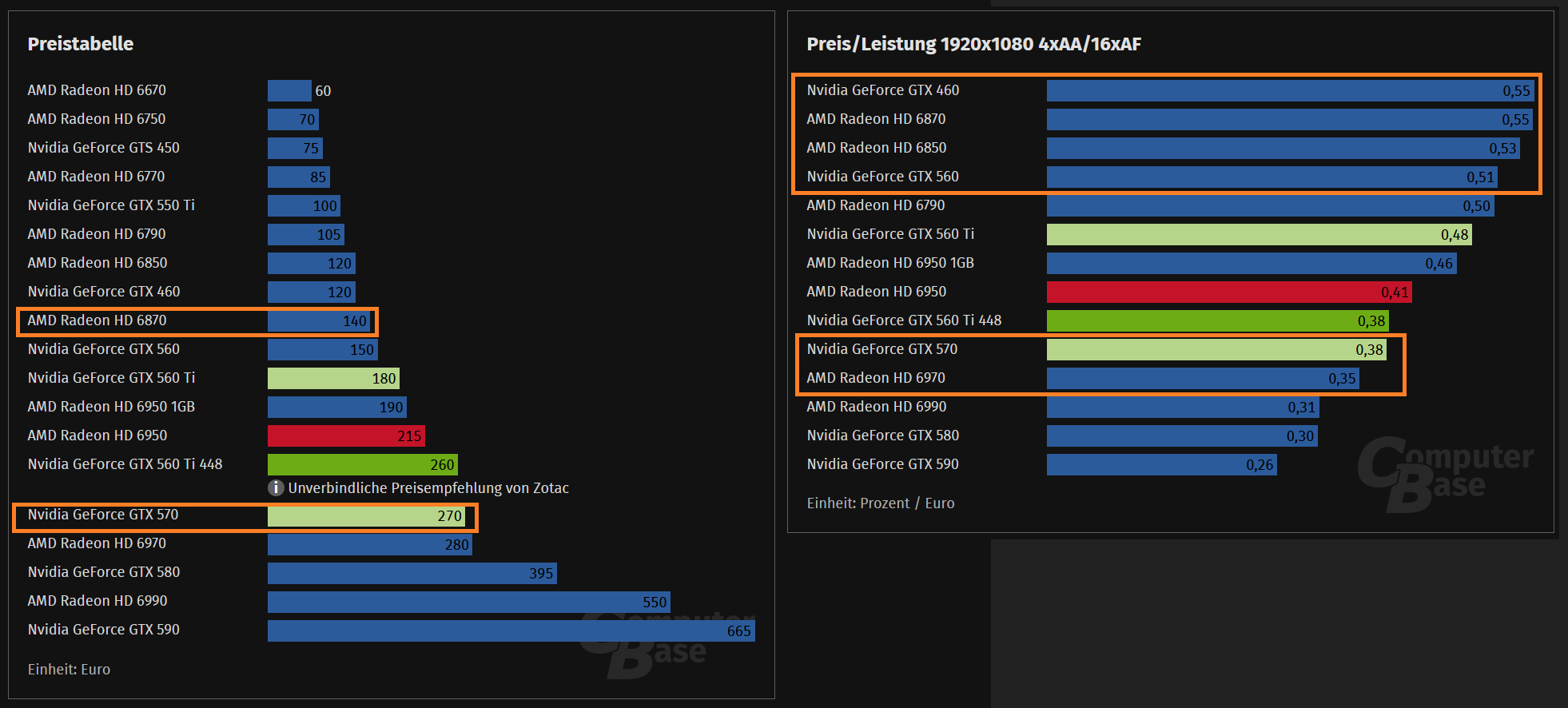Click AMD Radeon HD 6870 in Preis/Leistung chart
The width and height of the screenshot is (1568, 708).
coord(876,119)
